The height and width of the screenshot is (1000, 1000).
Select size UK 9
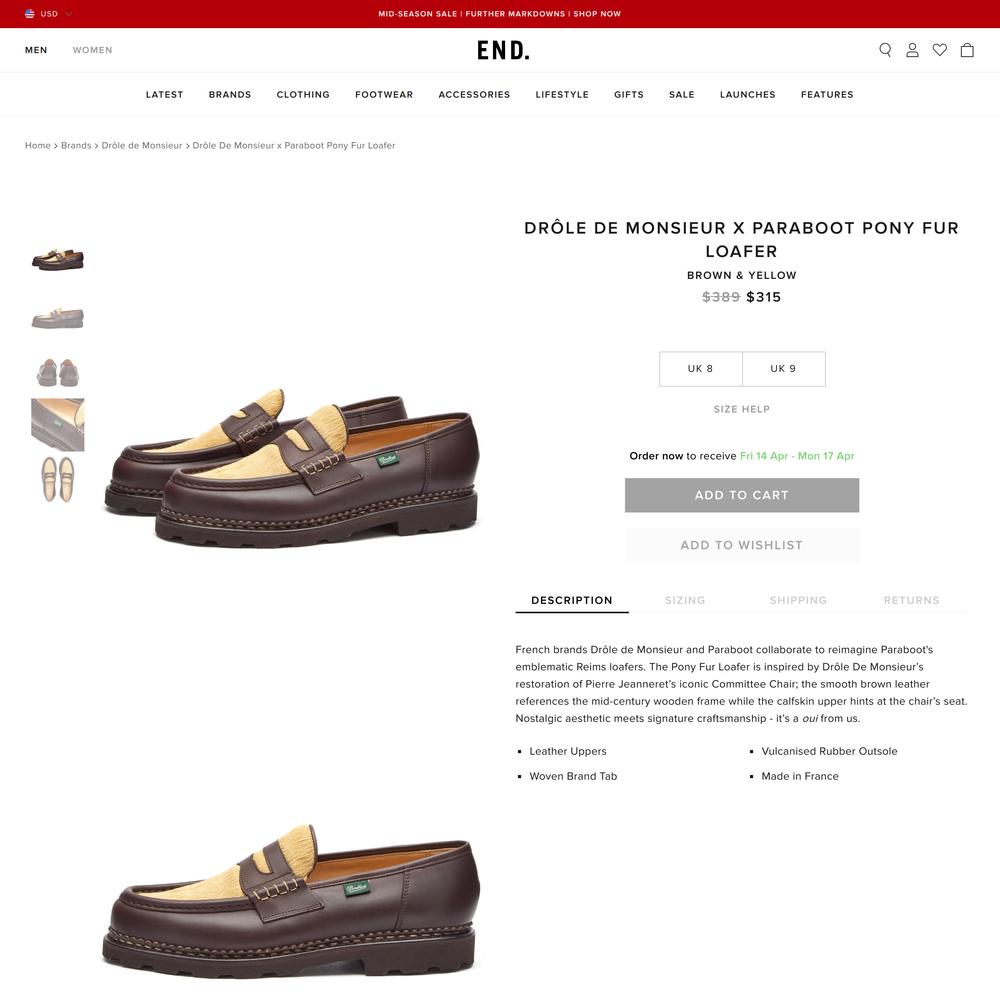click(783, 369)
